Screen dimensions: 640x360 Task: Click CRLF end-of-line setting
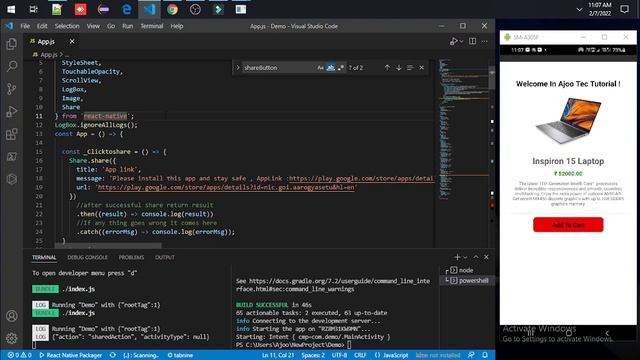(360, 355)
